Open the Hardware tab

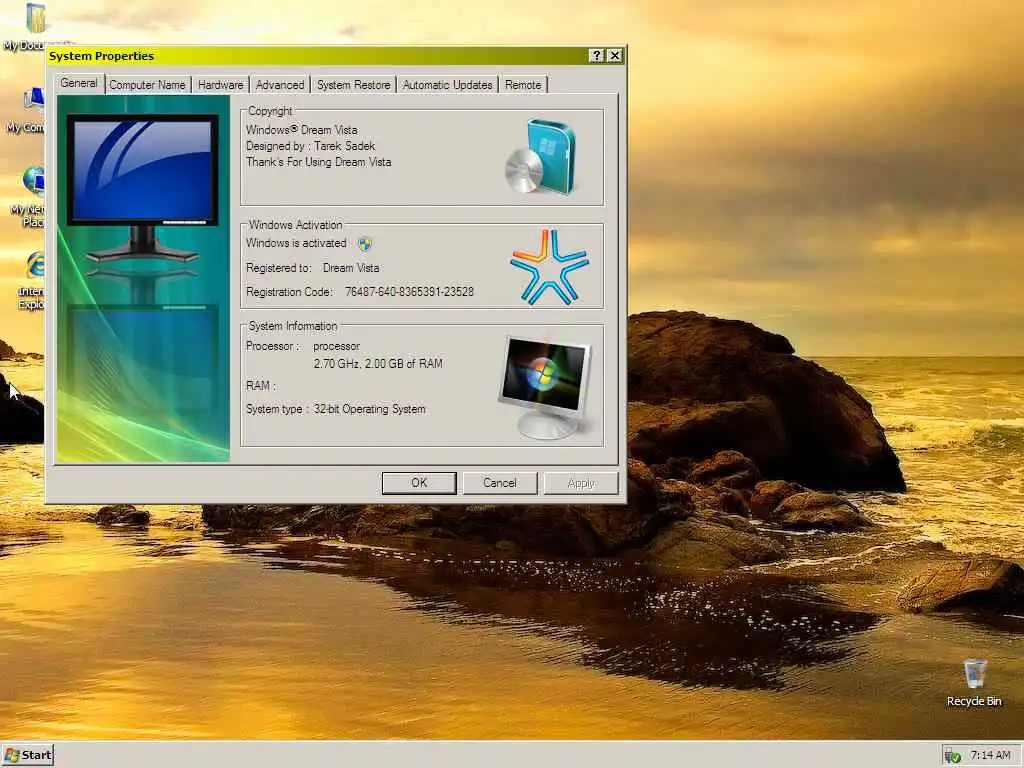(x=221, y=85)
